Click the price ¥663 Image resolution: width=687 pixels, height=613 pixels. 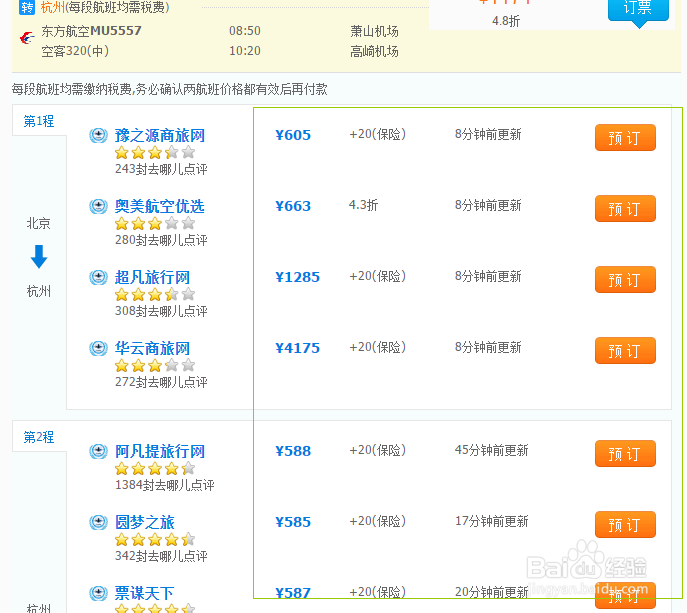tap(293, 206)
